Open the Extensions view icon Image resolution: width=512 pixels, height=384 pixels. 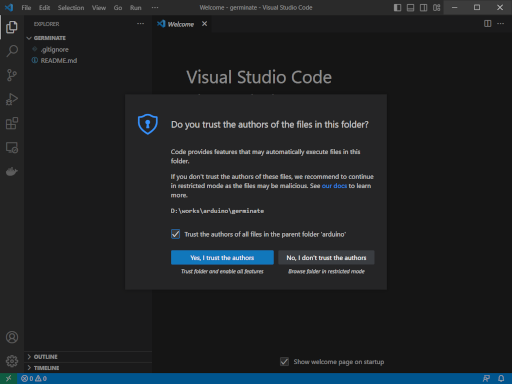point(12,123)
